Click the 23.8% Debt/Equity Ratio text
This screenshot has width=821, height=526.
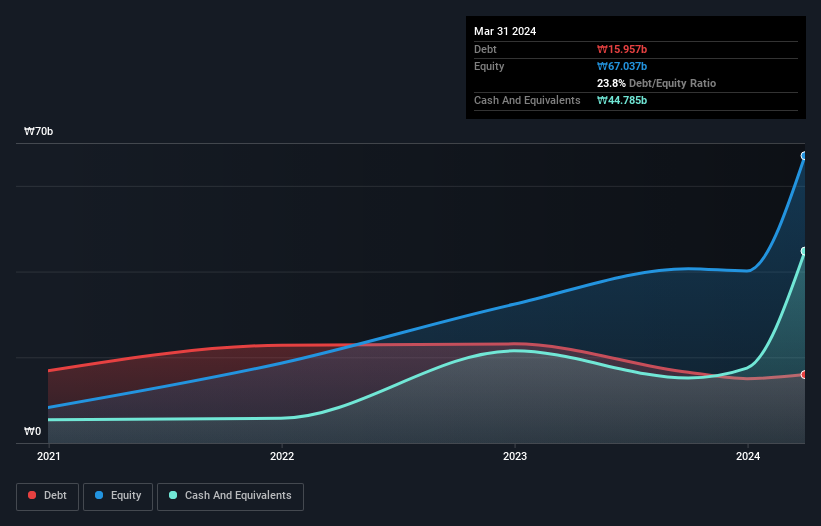(x=657, y=83)
